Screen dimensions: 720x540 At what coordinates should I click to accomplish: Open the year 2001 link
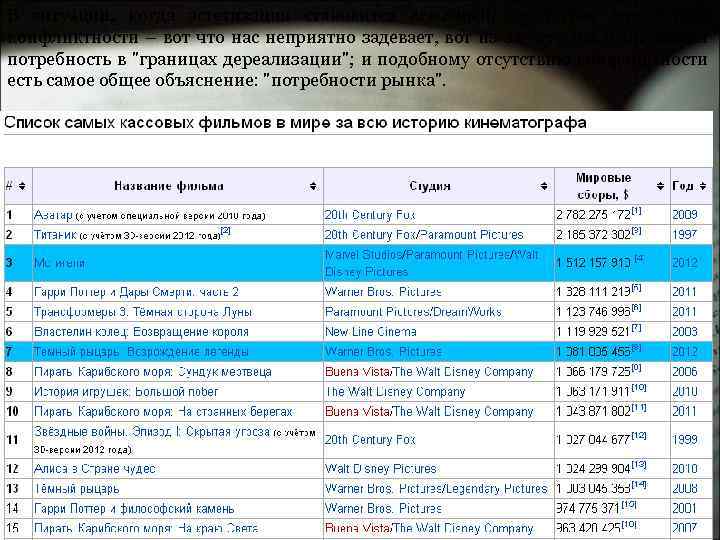[685, 509]
